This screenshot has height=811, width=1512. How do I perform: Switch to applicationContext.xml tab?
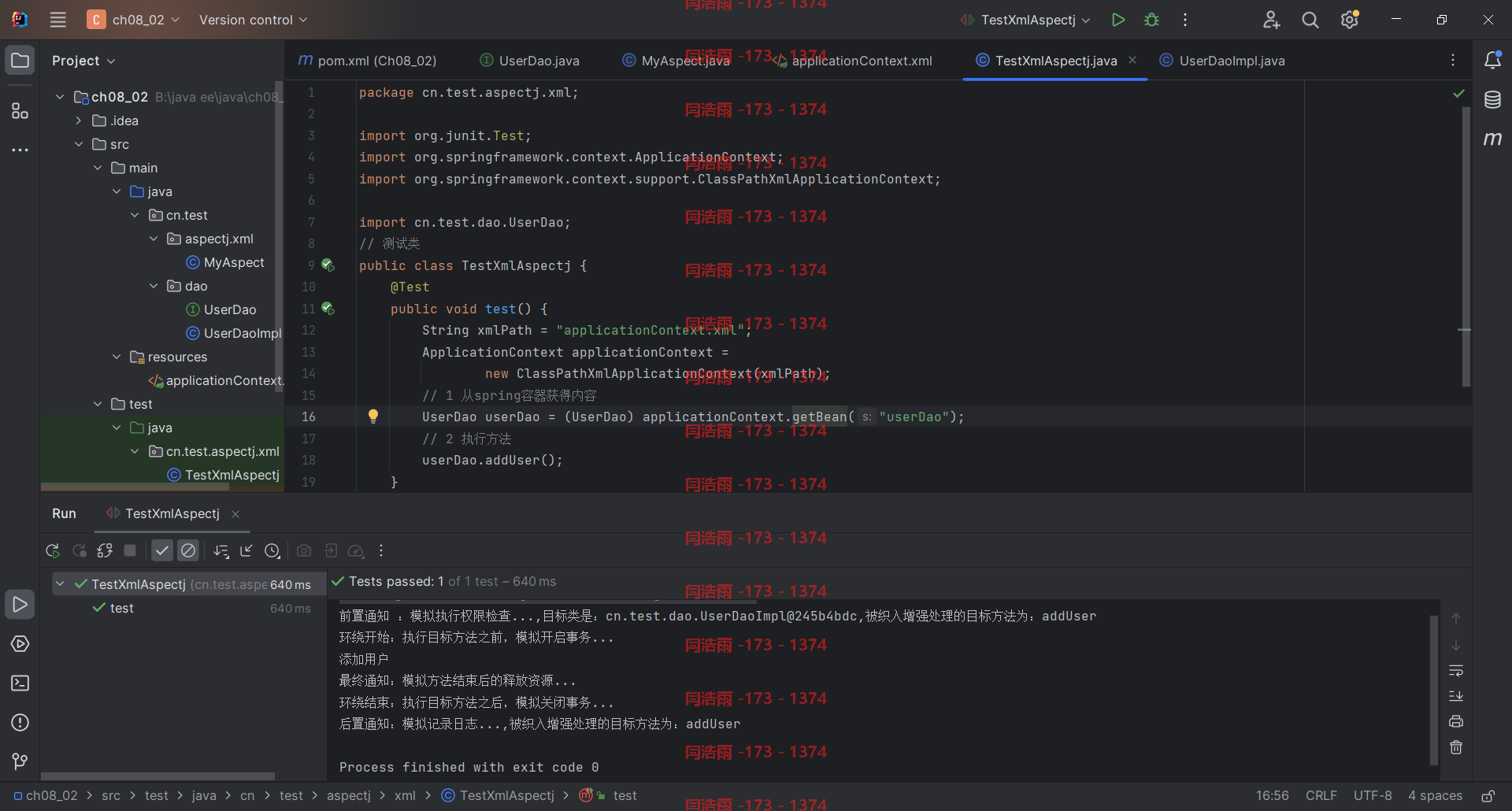coord(852,61)
